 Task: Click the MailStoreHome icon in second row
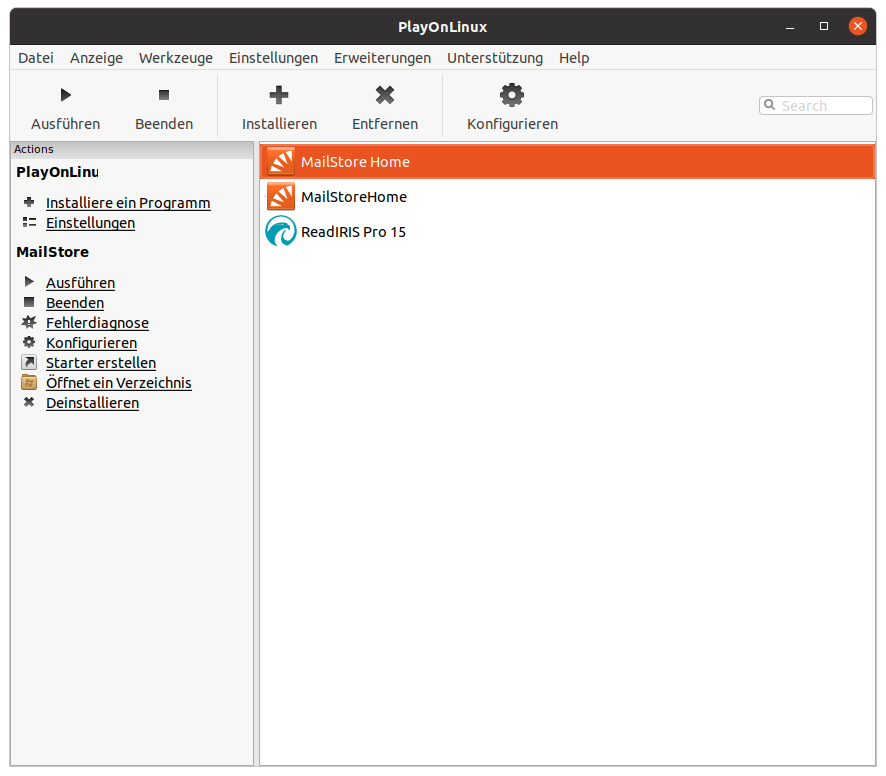click(281, 197)
